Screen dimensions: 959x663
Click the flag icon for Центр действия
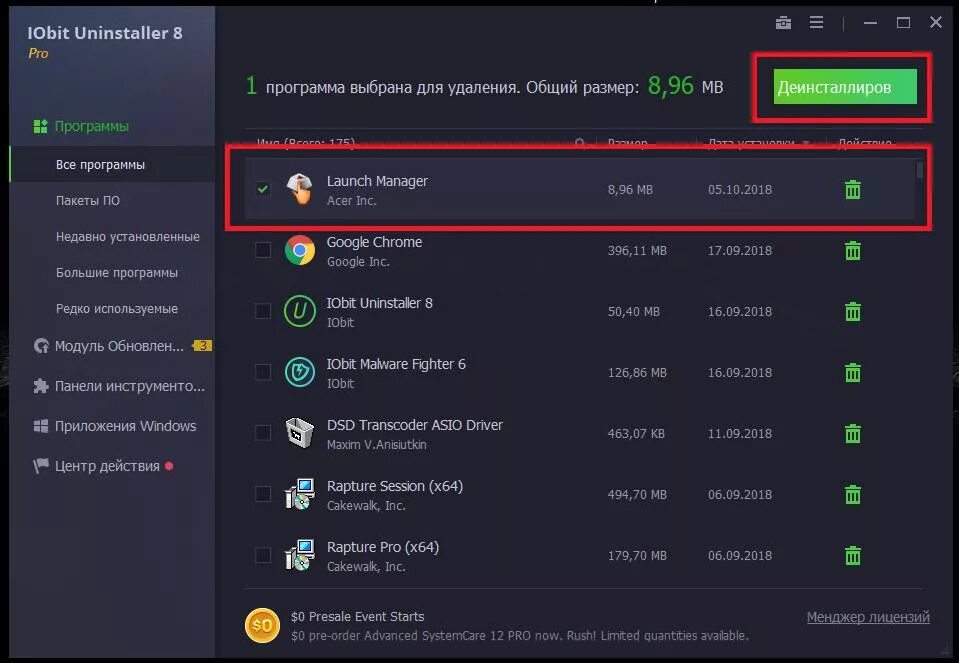(41, 466)
